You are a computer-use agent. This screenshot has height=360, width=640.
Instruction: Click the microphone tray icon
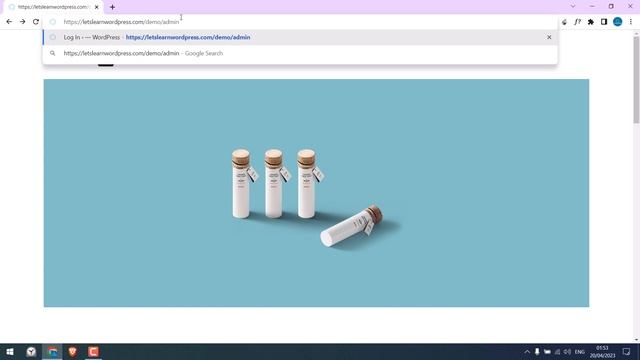[x=537, y=351]
